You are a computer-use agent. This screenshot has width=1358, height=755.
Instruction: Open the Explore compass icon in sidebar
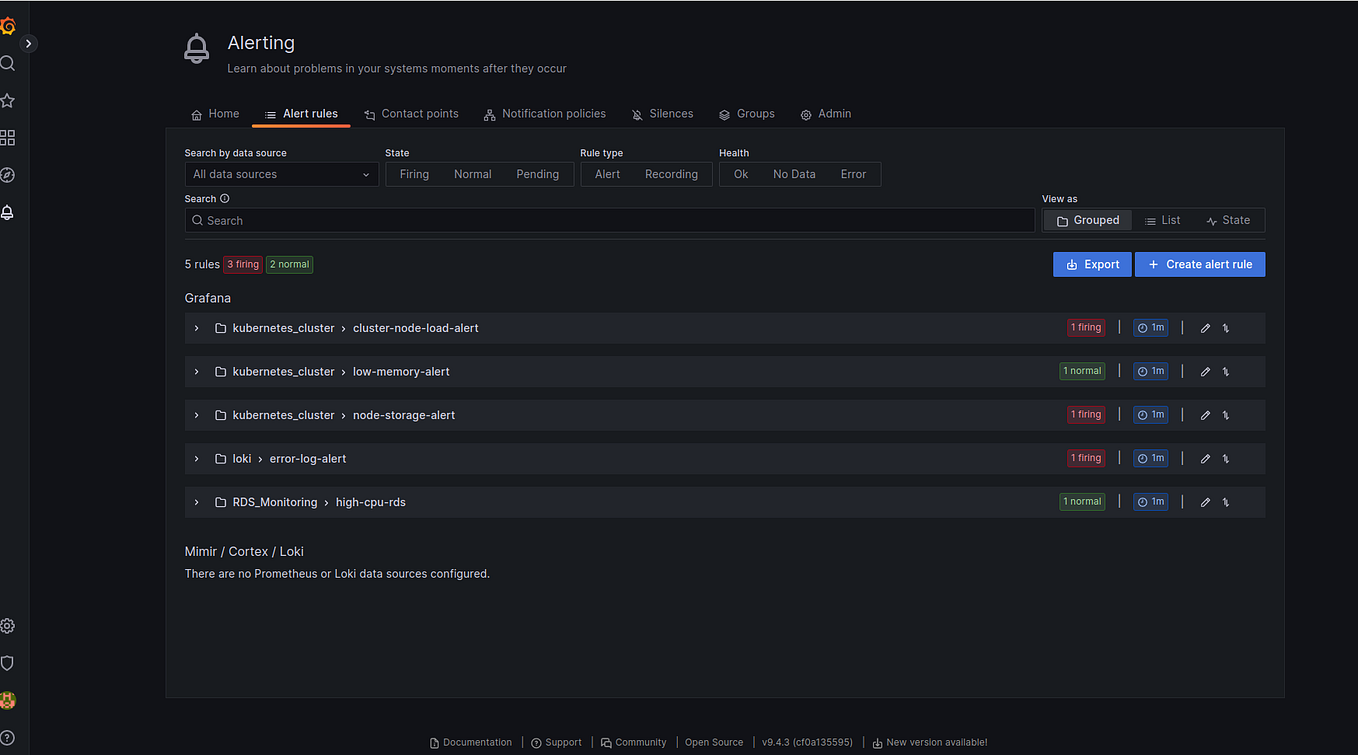(8, 174)
